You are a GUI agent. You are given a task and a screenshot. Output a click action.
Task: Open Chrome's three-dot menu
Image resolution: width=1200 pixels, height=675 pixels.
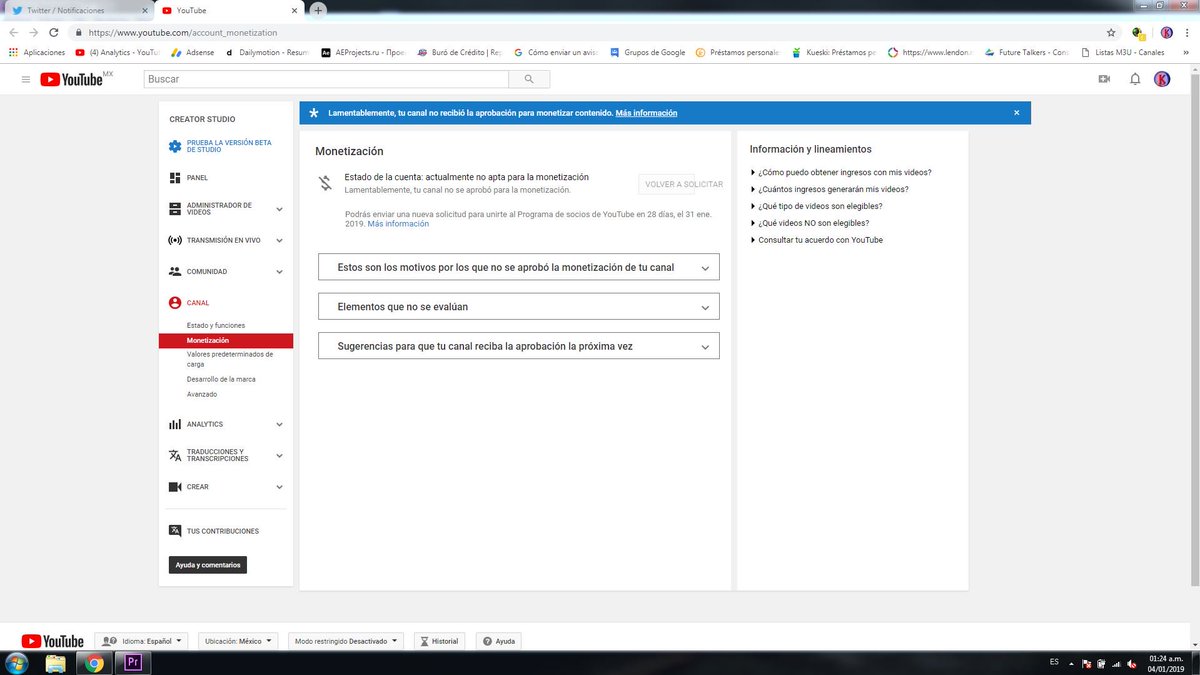pyautogui.click(x=1188, y=32)
